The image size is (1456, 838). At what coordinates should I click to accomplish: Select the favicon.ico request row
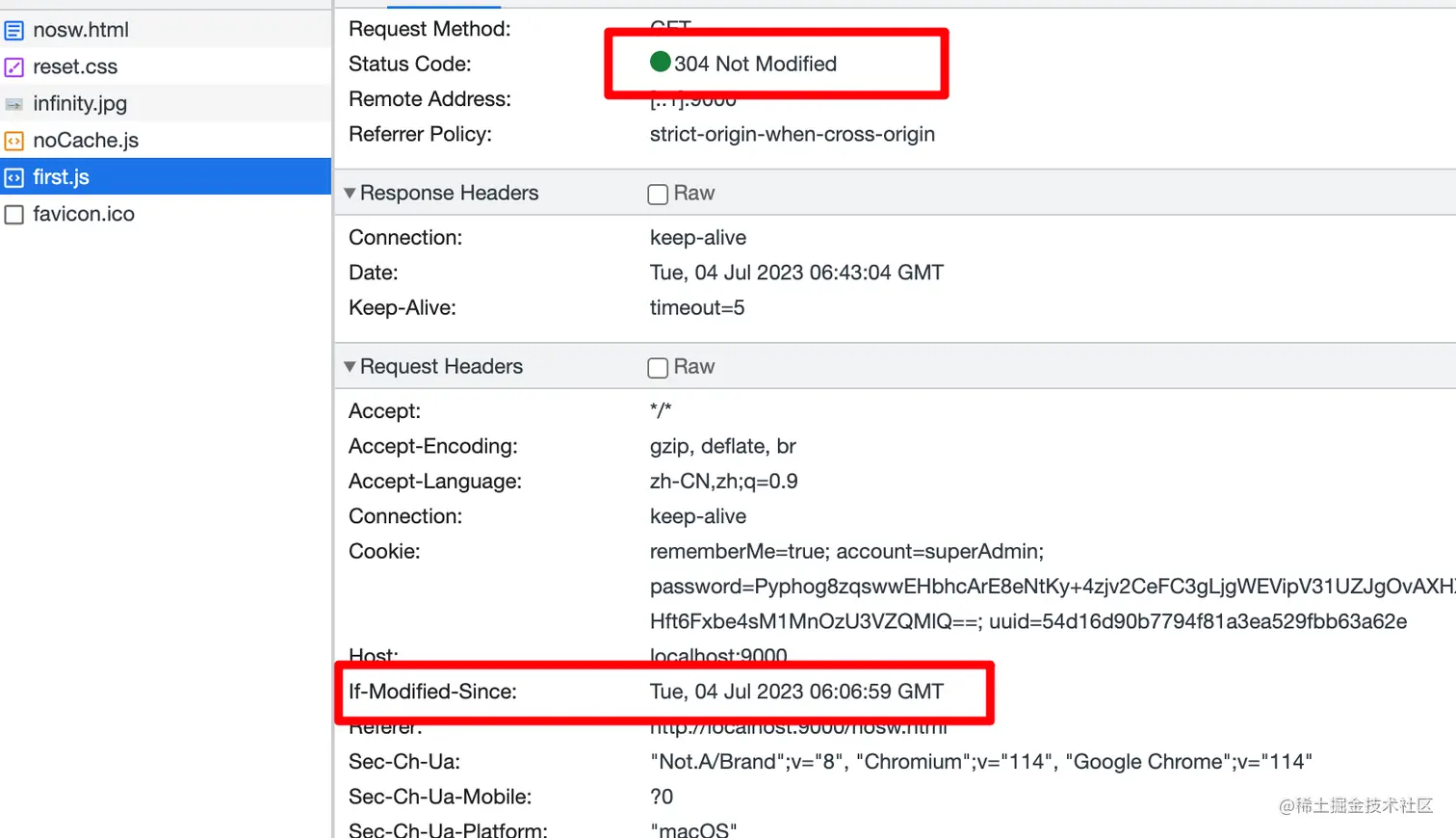tap(166, 213)
